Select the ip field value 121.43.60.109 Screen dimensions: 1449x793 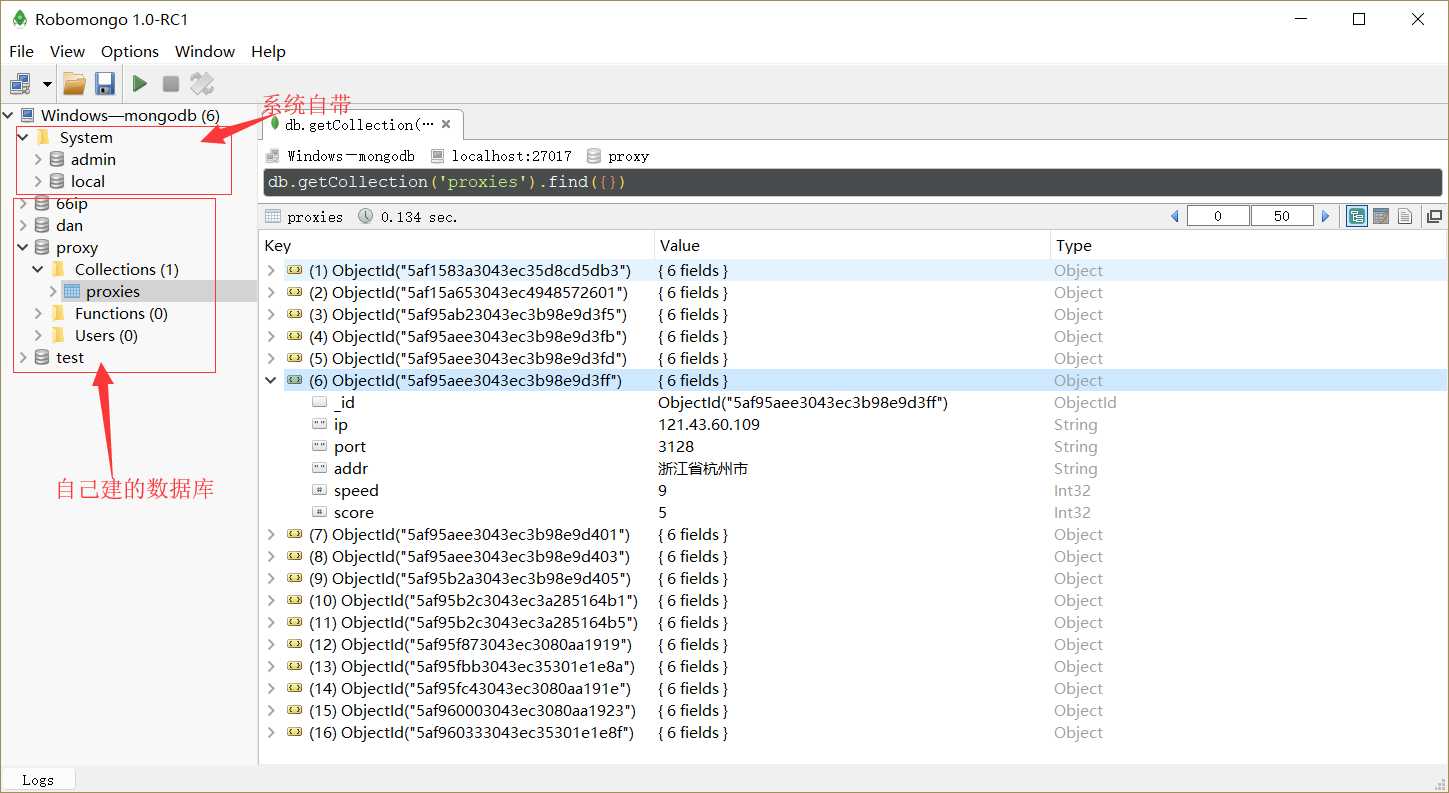[709, 425]
